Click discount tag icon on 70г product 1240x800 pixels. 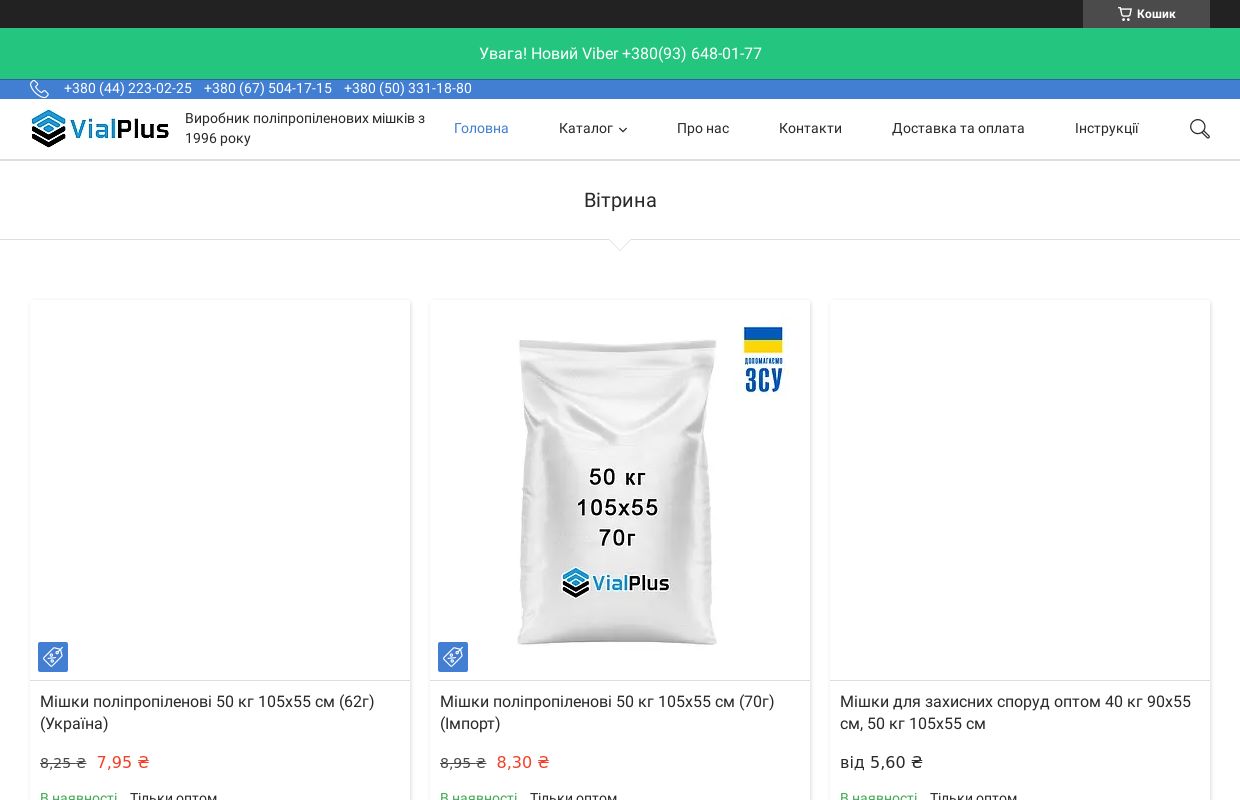[453, 657]
